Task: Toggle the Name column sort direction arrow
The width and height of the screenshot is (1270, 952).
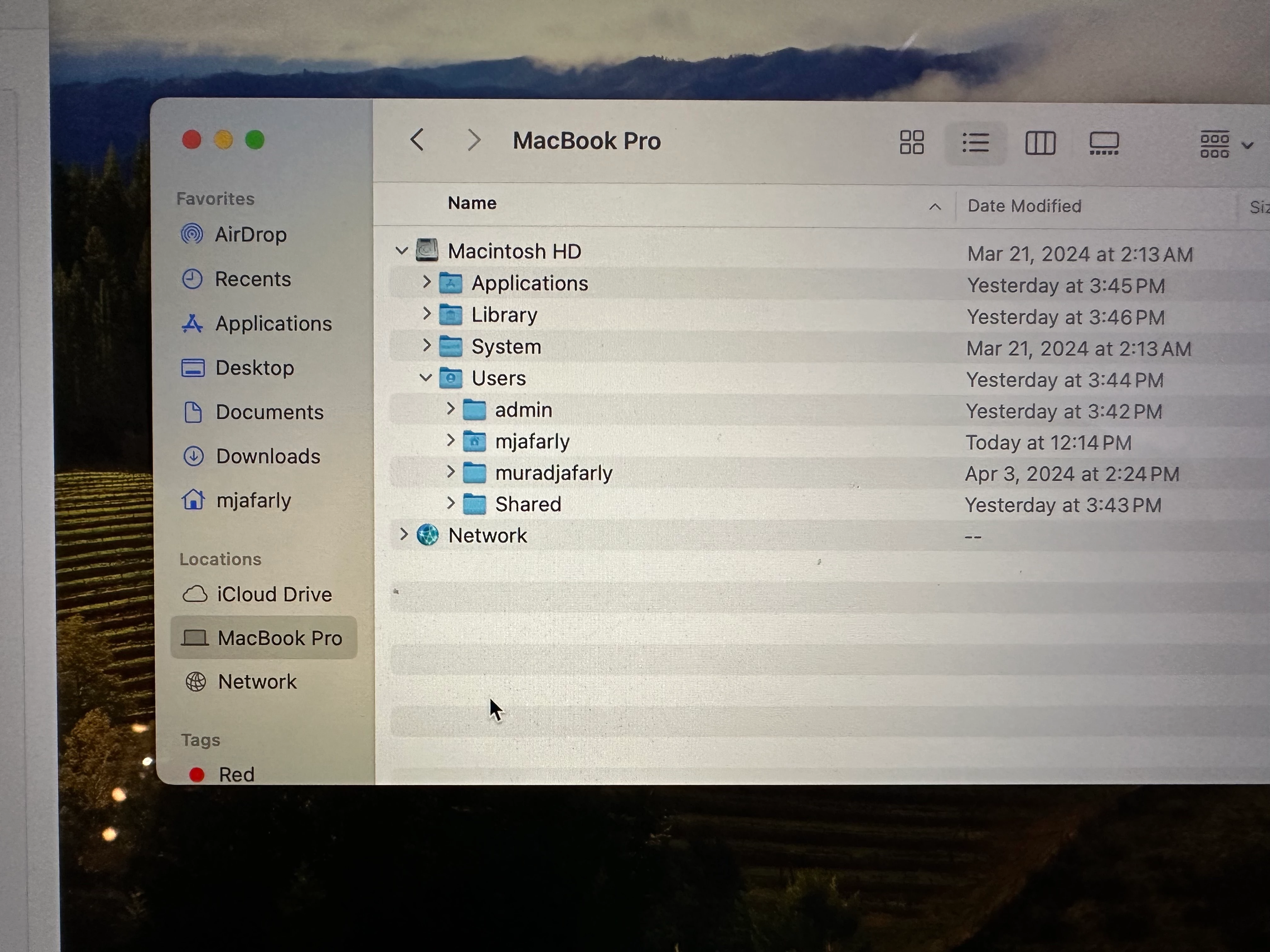Action: click(935, 207)
